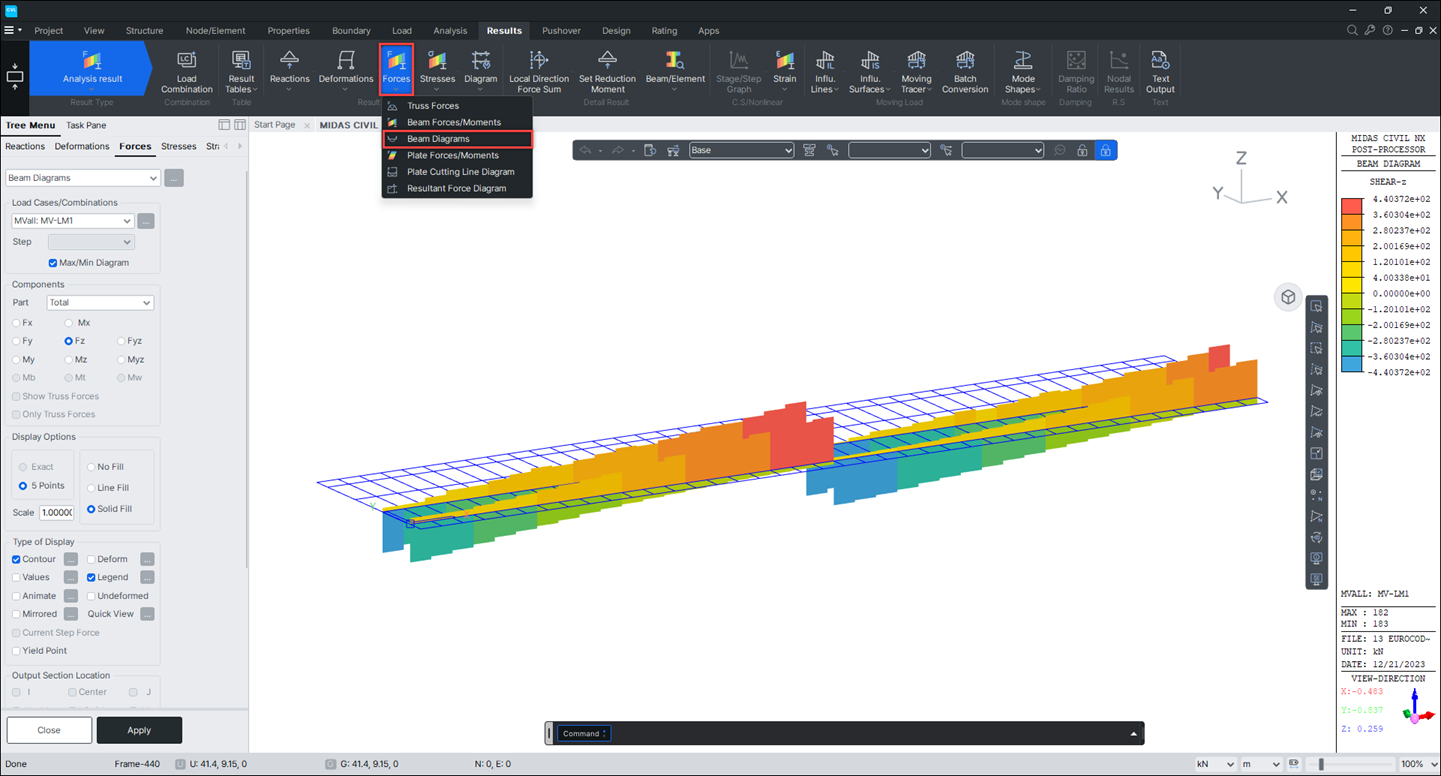The height and width of the screenshot is (776, 1441).
Task: Open the kN force unit dropdown
Action: click(1215, 764)
